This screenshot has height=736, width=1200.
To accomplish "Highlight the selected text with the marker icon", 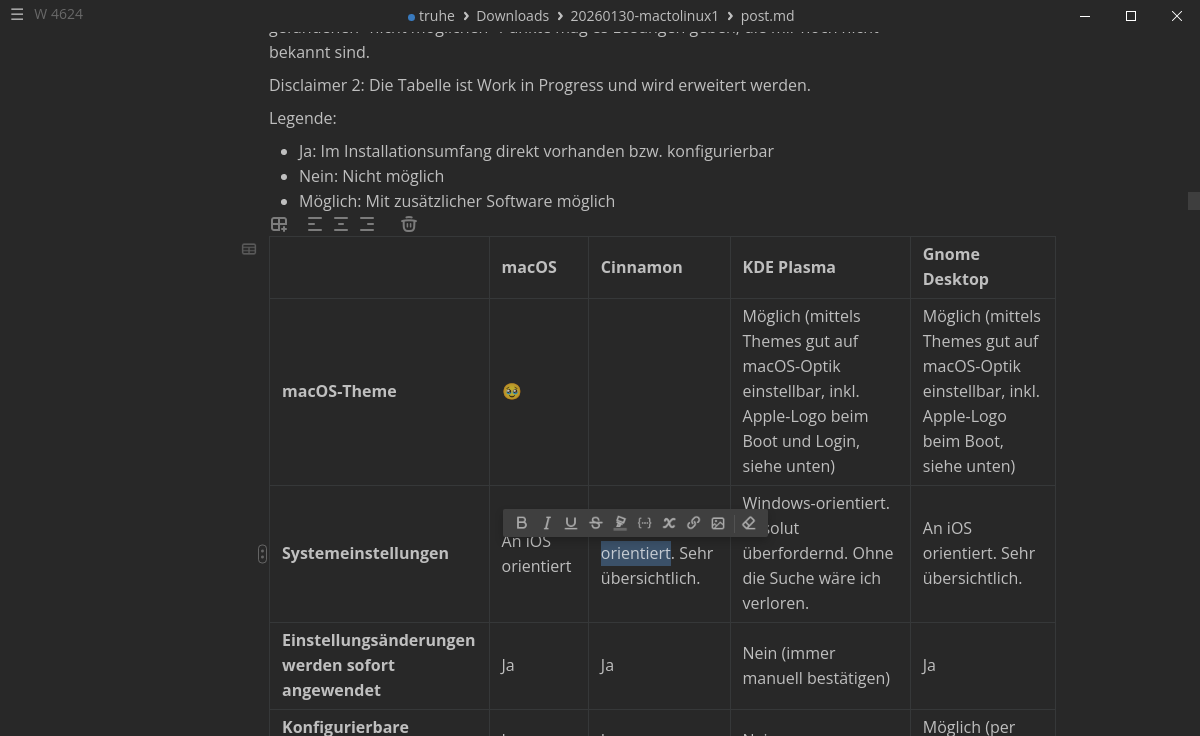I will (620, 523).
